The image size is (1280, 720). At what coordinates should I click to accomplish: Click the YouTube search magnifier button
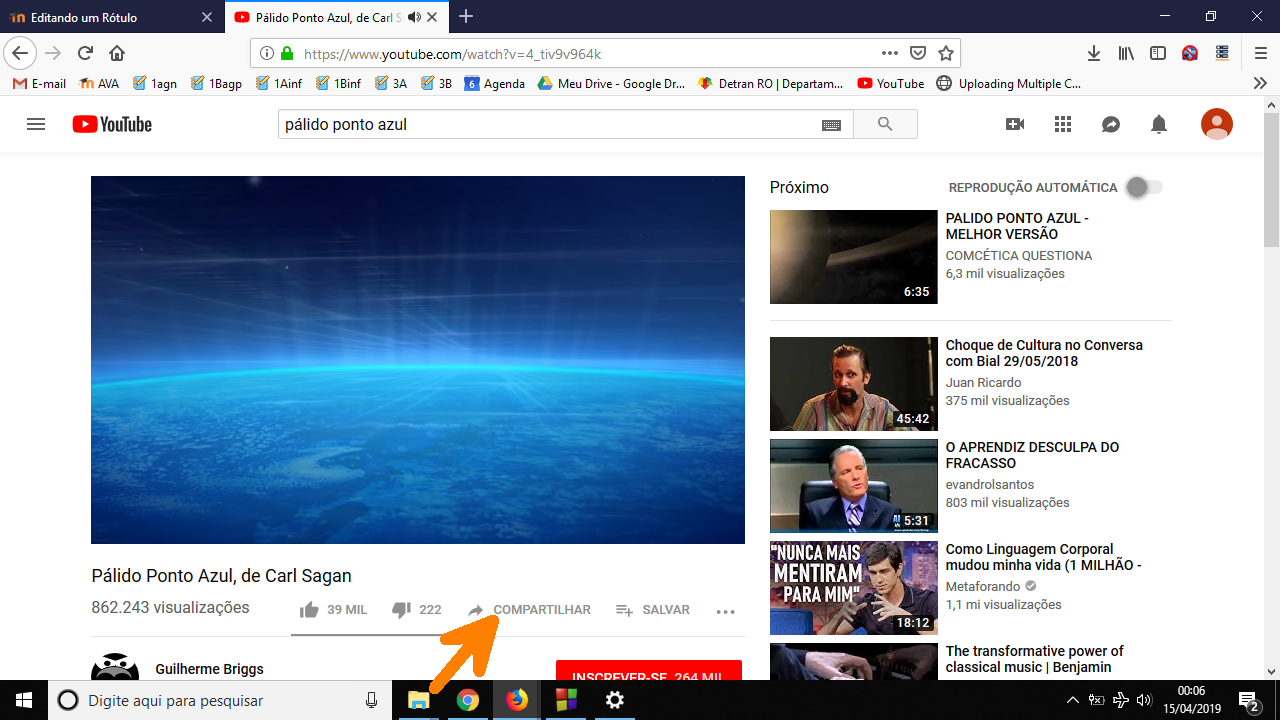point(884,124)
